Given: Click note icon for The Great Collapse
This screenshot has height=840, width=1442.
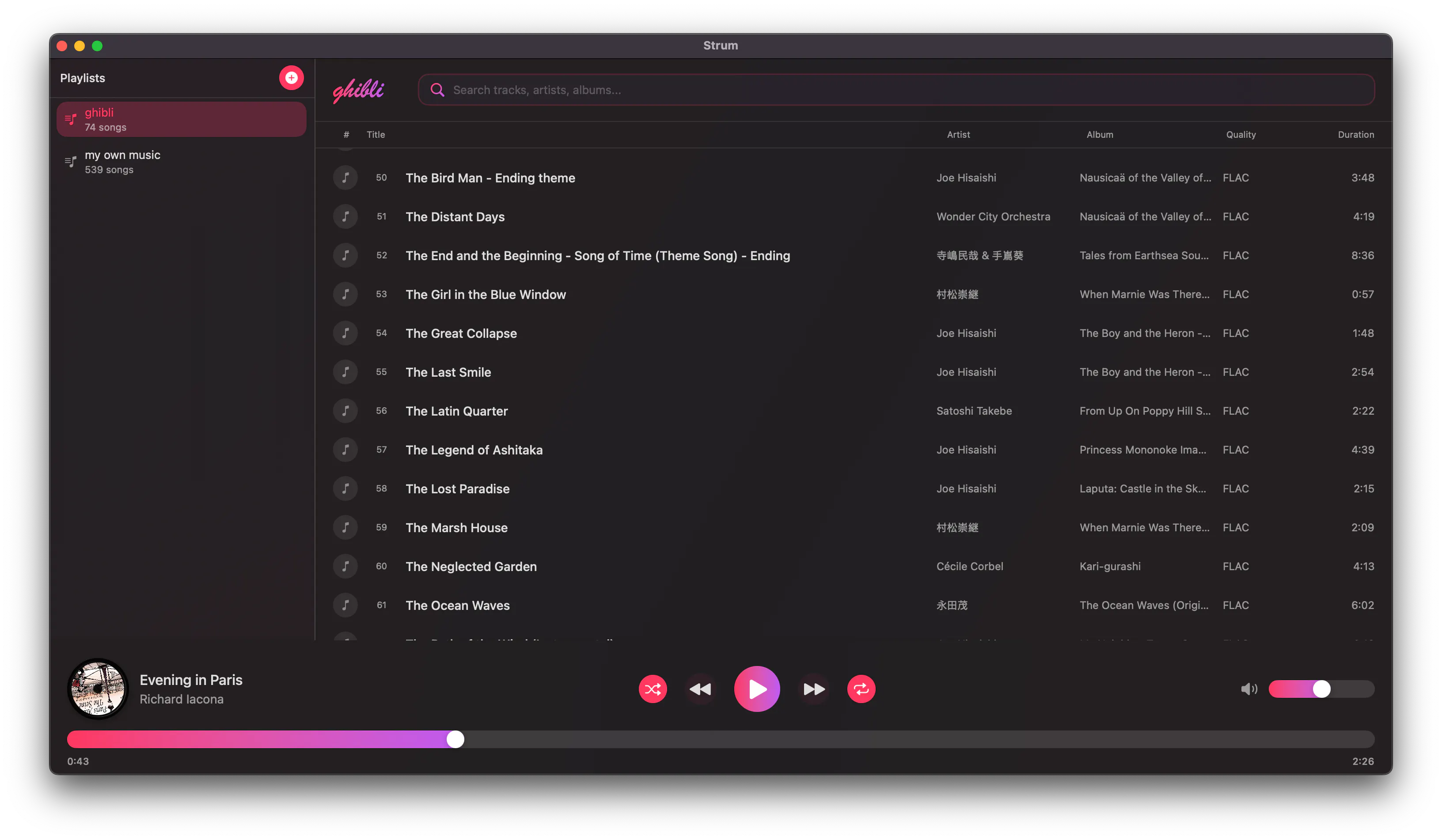Looking at the screenshot, I should [x=345, y=333].
